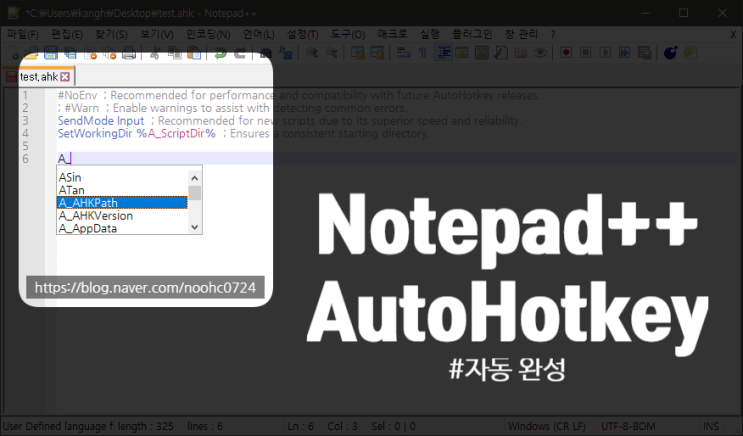743x436 pixels.
Task: Click the Zoom In magnifier icon
Action: pos(311,53)
